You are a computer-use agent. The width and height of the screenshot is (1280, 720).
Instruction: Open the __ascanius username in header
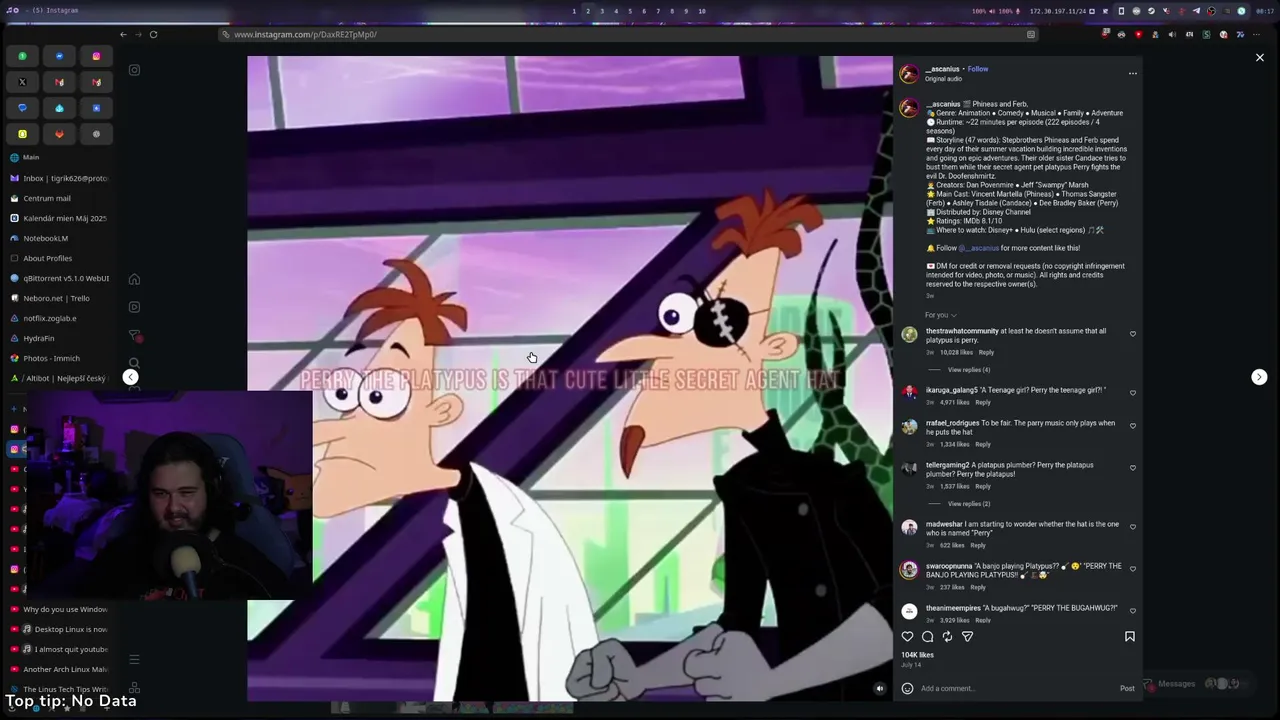coord(942,69)
